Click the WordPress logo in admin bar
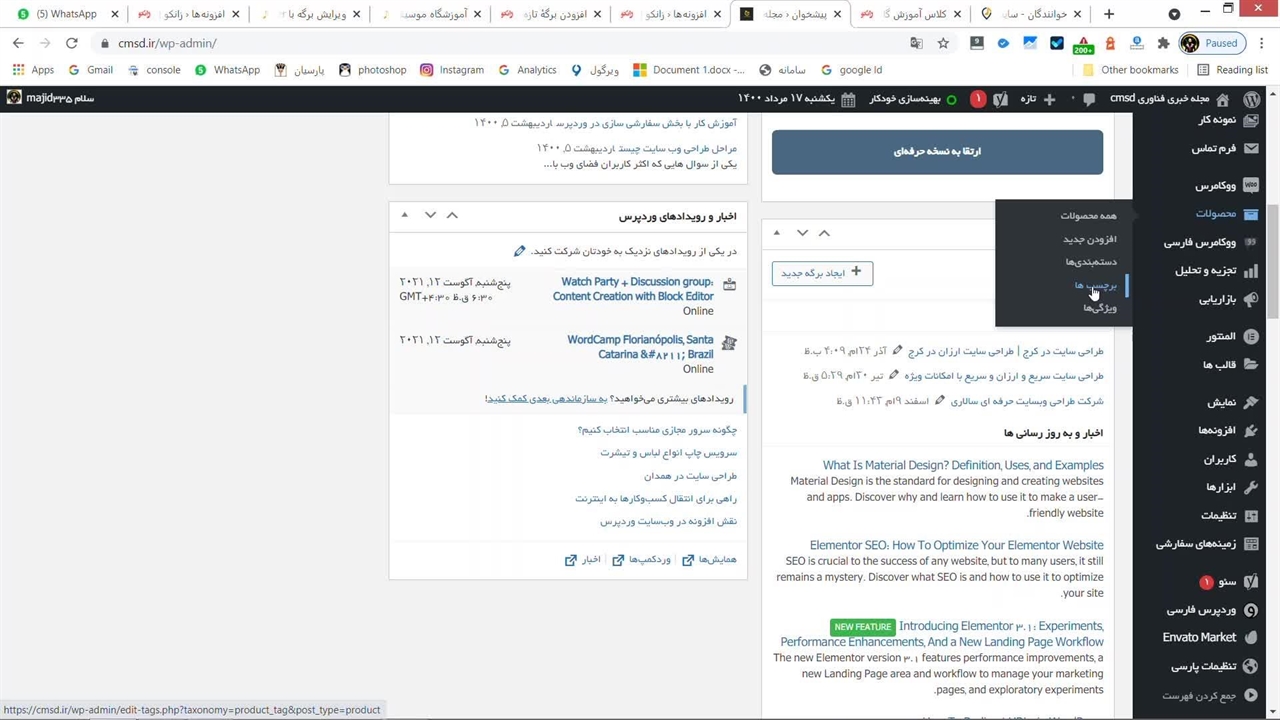This screenshot has height=720, width=1280. (1251, 99)
